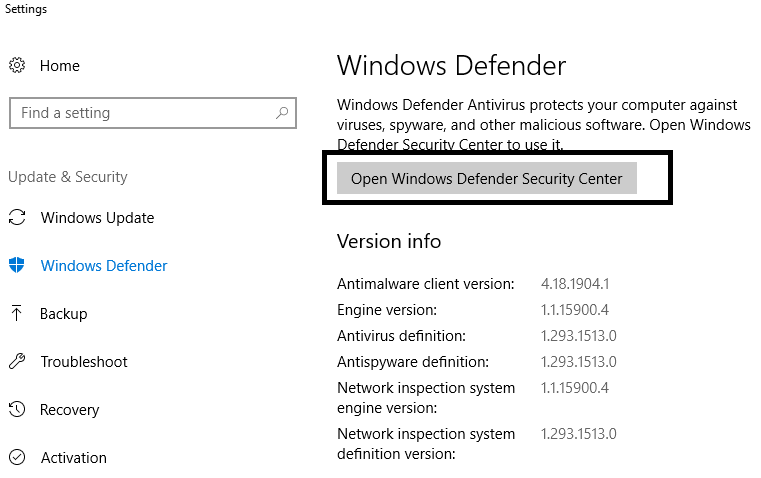Focus the Find a setting field
This screenshot has height=478, width=761.
(153, 113)
